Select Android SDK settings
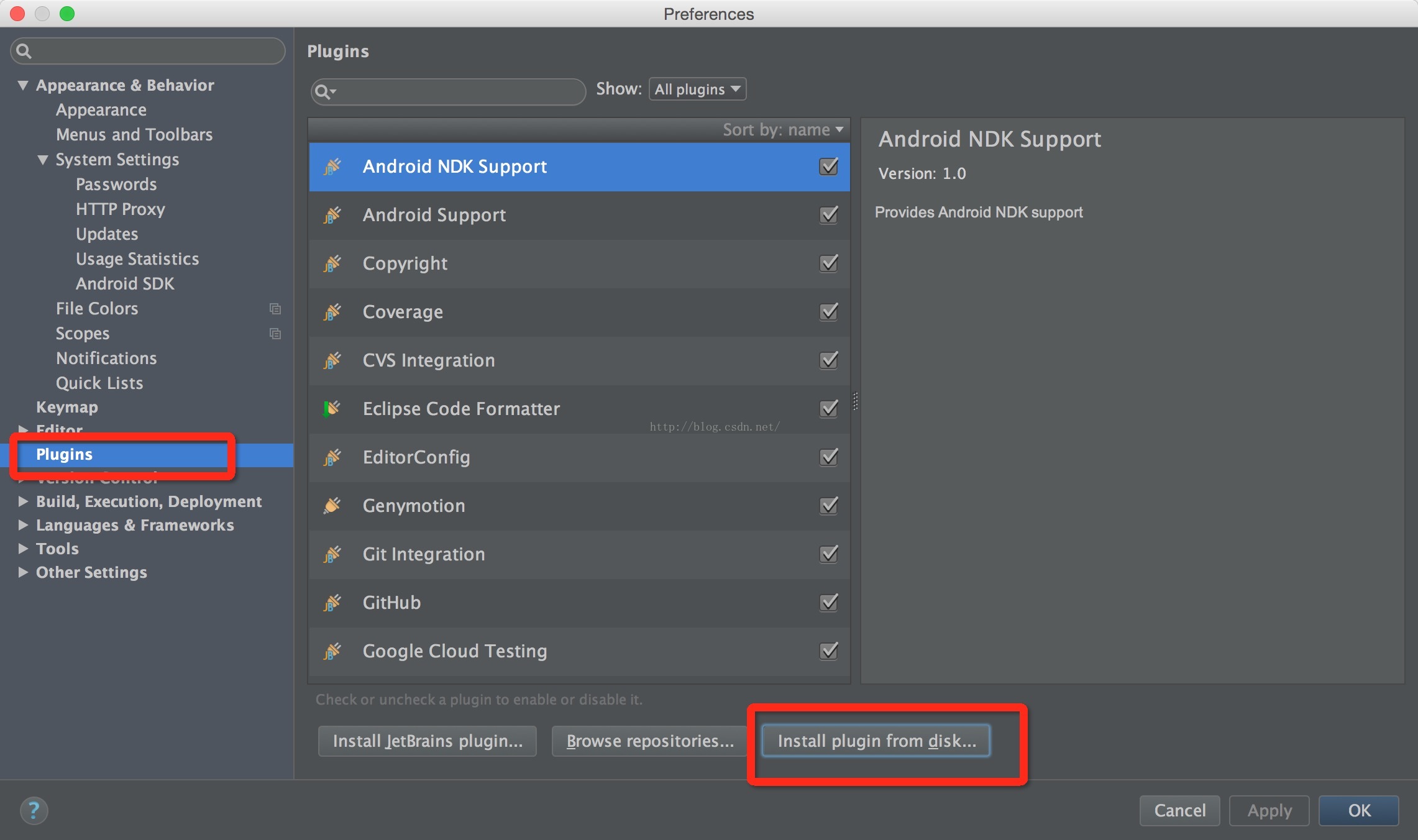 (x=125, y=284)
